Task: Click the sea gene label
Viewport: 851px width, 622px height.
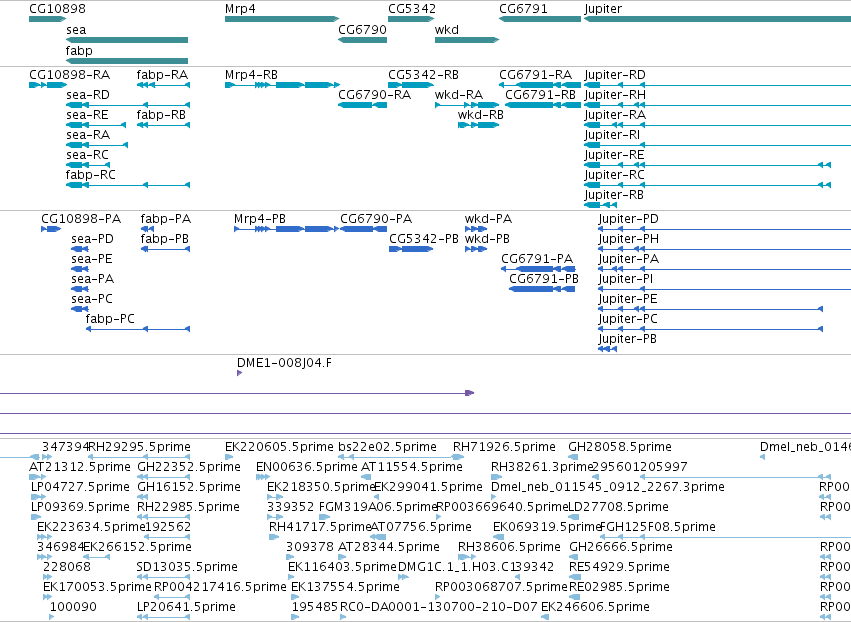Action: (76, 30)
